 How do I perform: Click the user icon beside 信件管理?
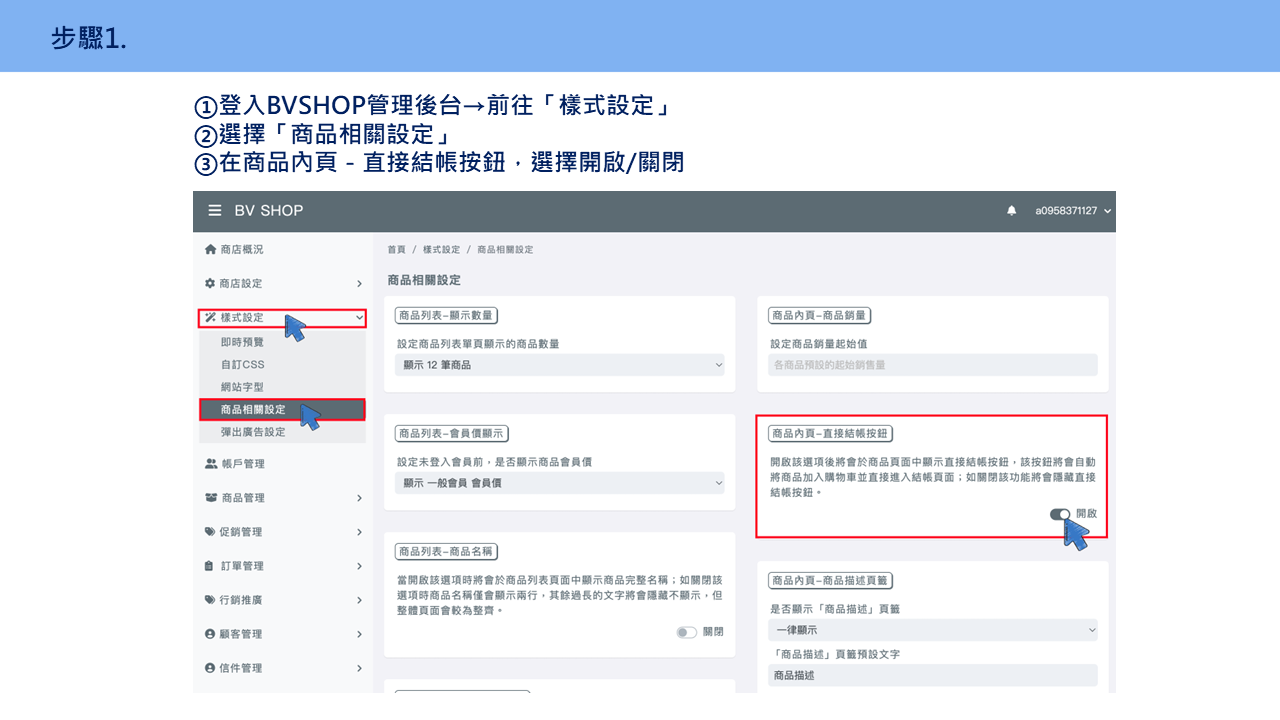210,667
